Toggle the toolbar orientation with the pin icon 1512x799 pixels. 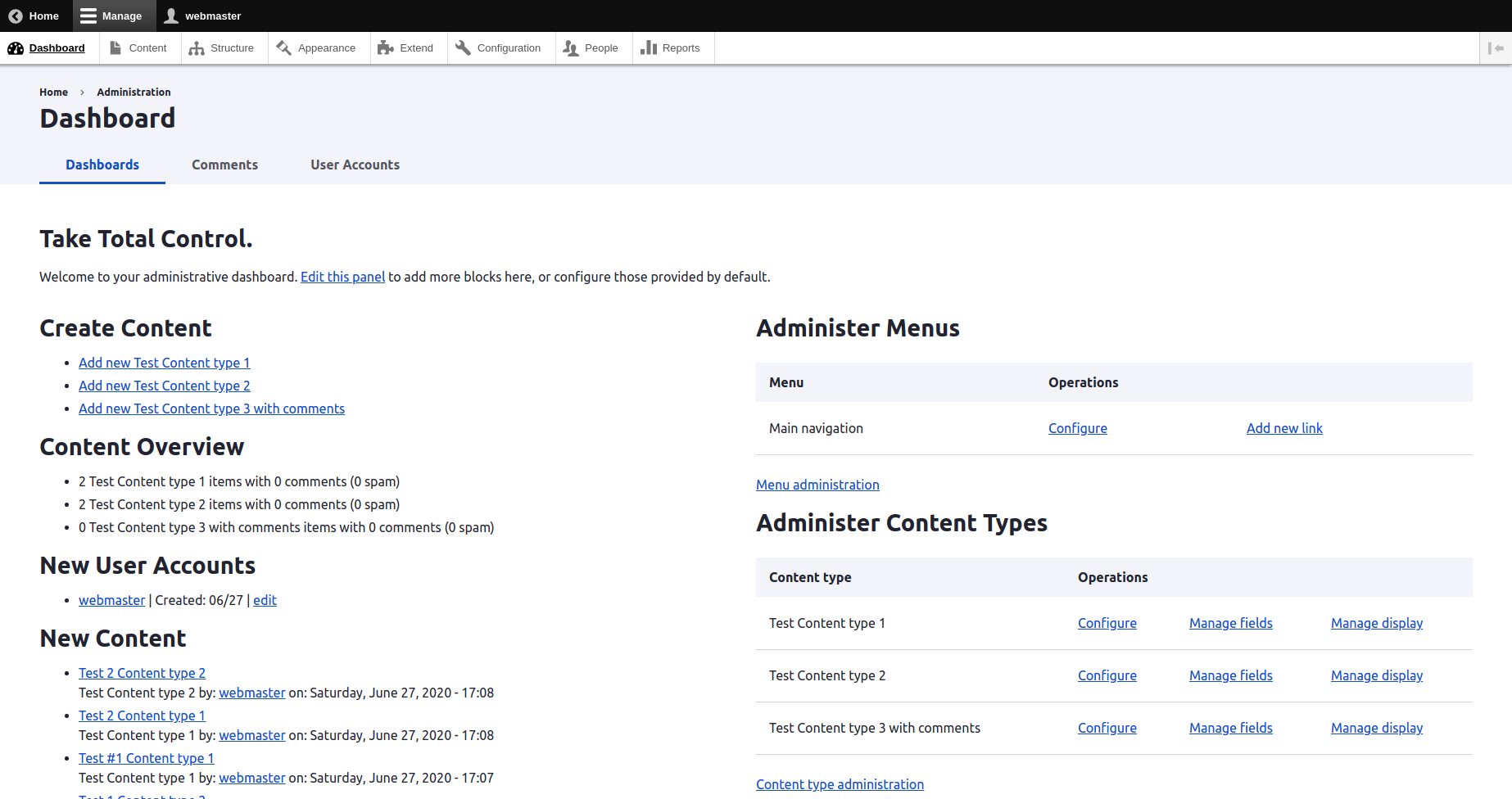tap(1494, 47)
